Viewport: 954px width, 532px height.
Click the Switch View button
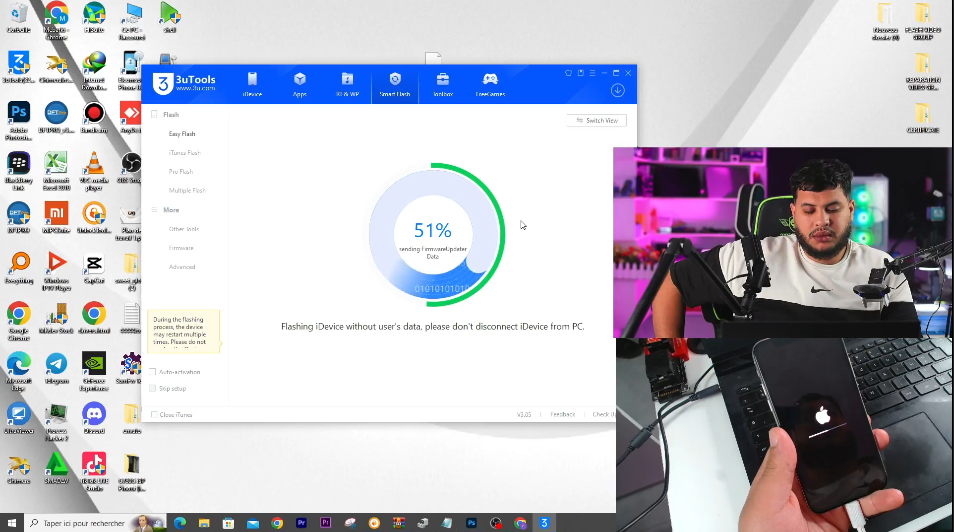click(597, 121)
